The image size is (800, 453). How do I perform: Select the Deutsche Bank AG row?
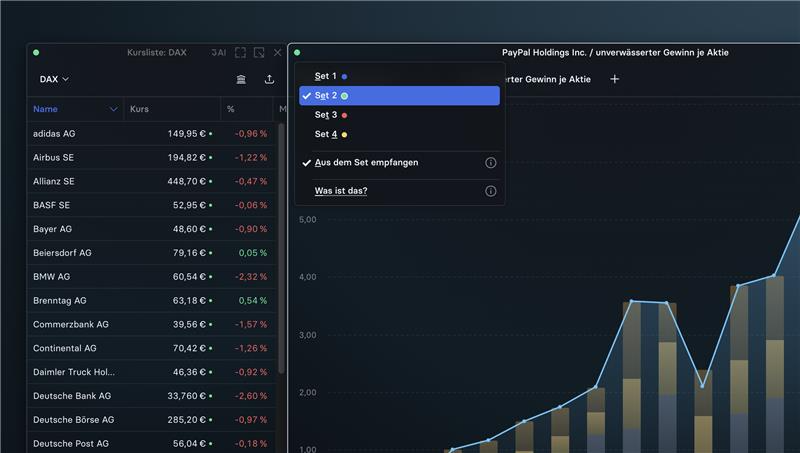[x=152, y=396]
